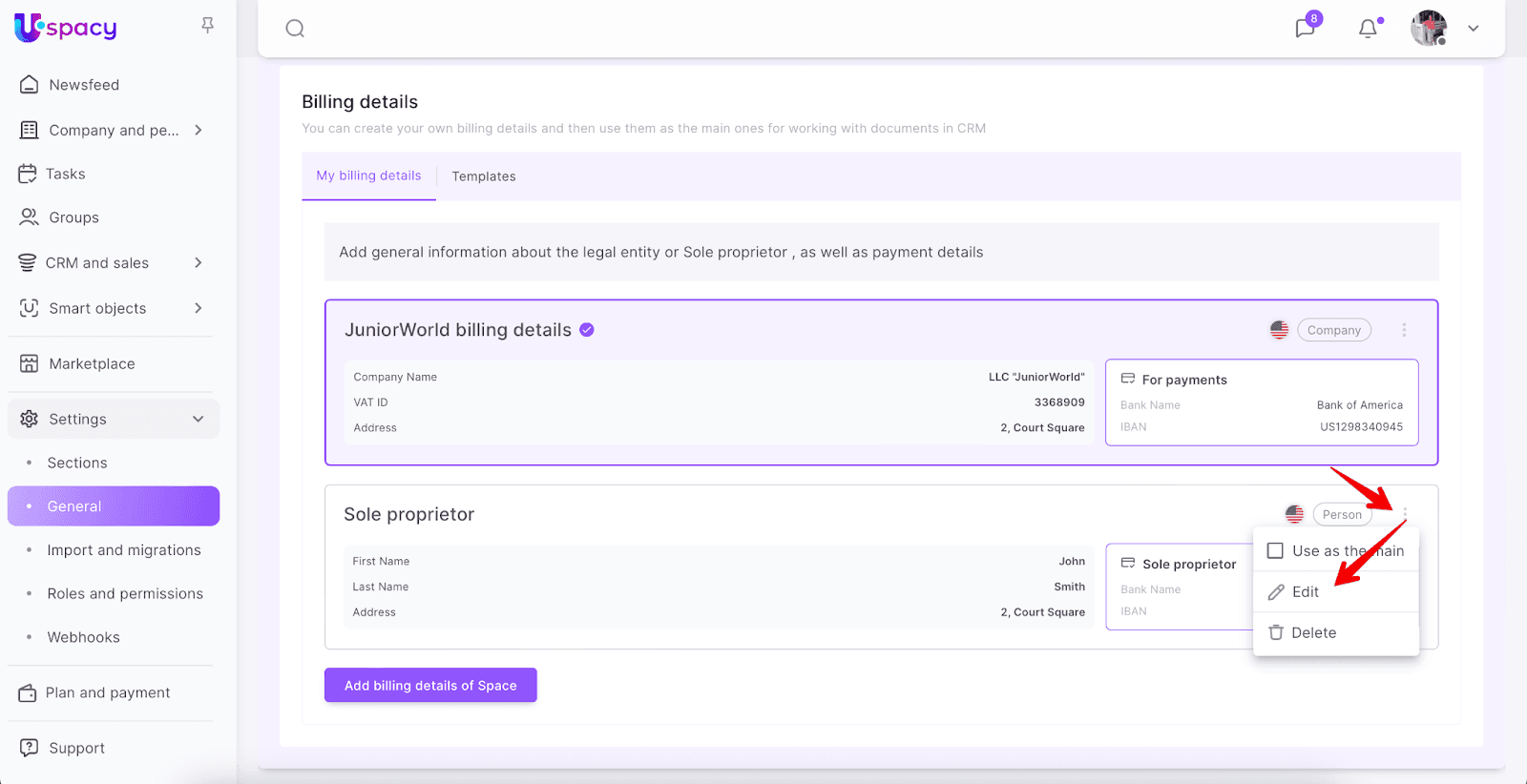Open three-dot menu on JuniorWorld card
The height and width of the screenshot is (784, 1527).
point(1404,330)
